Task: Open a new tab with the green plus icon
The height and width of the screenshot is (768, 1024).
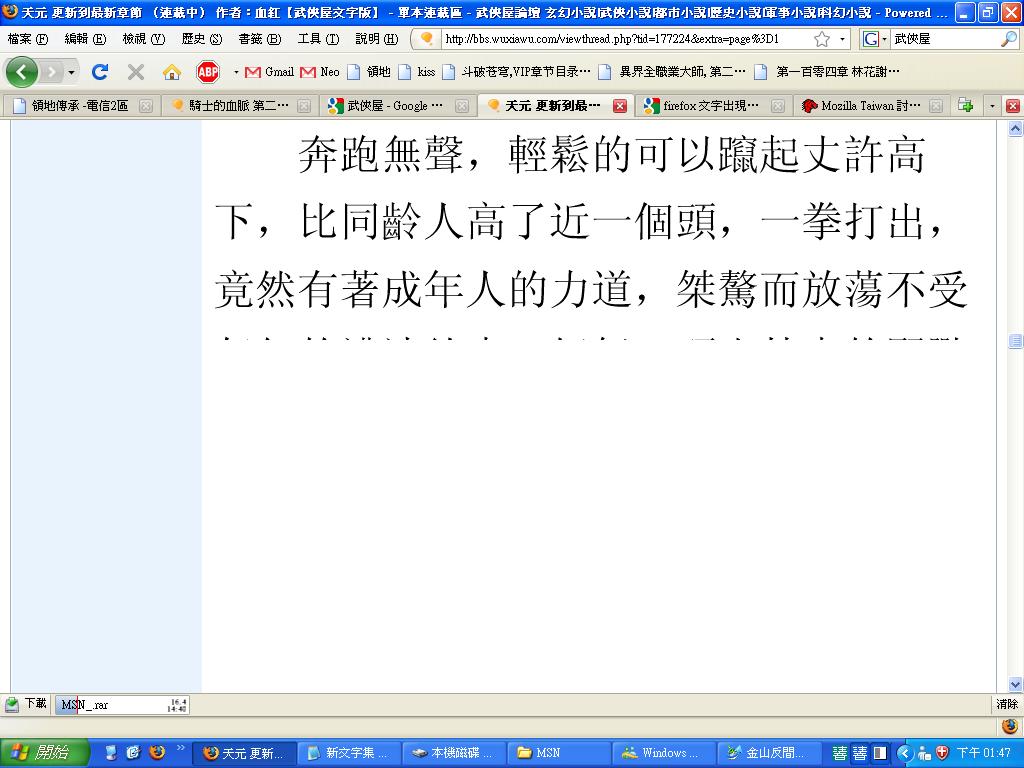Action: pos(965,106)
